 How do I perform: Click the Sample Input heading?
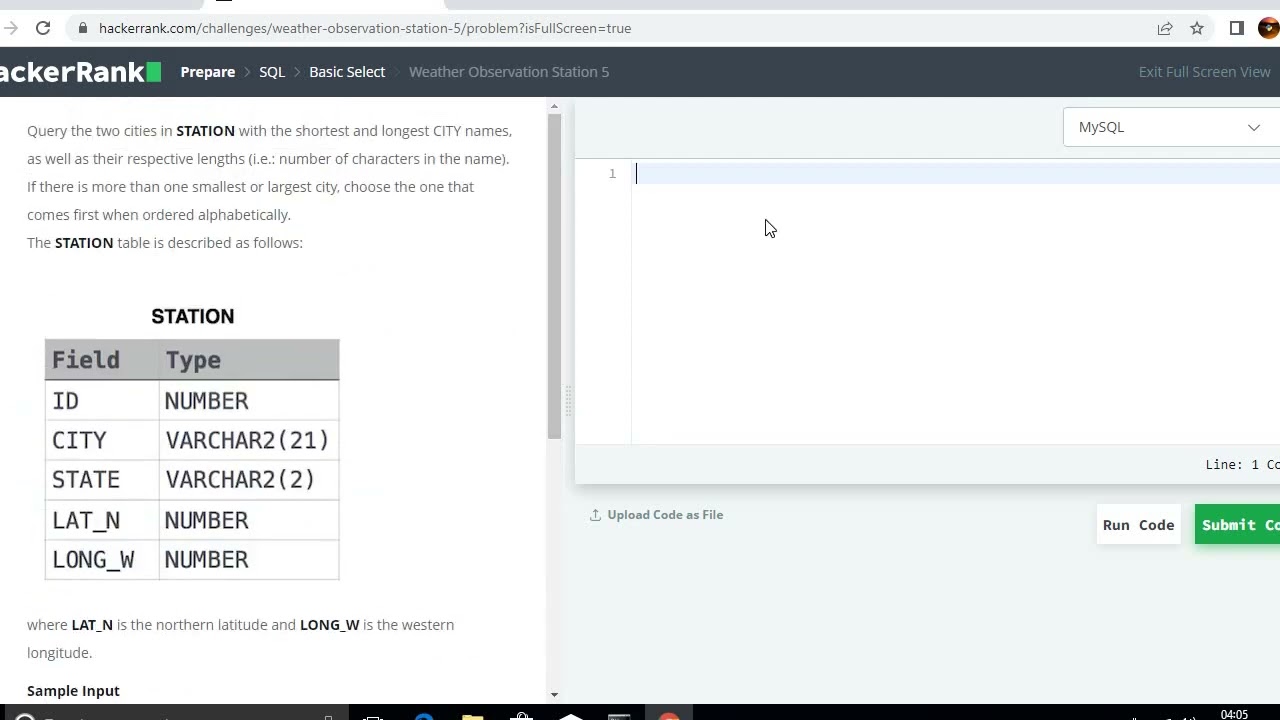(73, 691)
